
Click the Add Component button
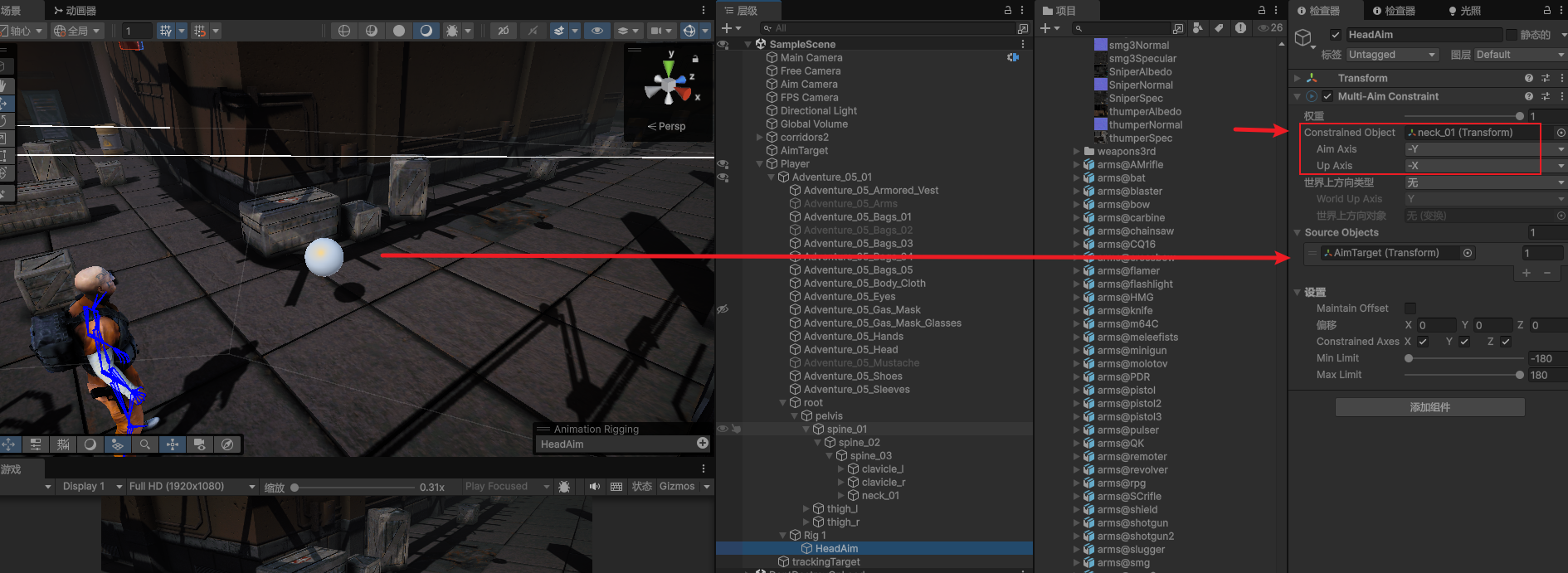(x=1430, y=407)
